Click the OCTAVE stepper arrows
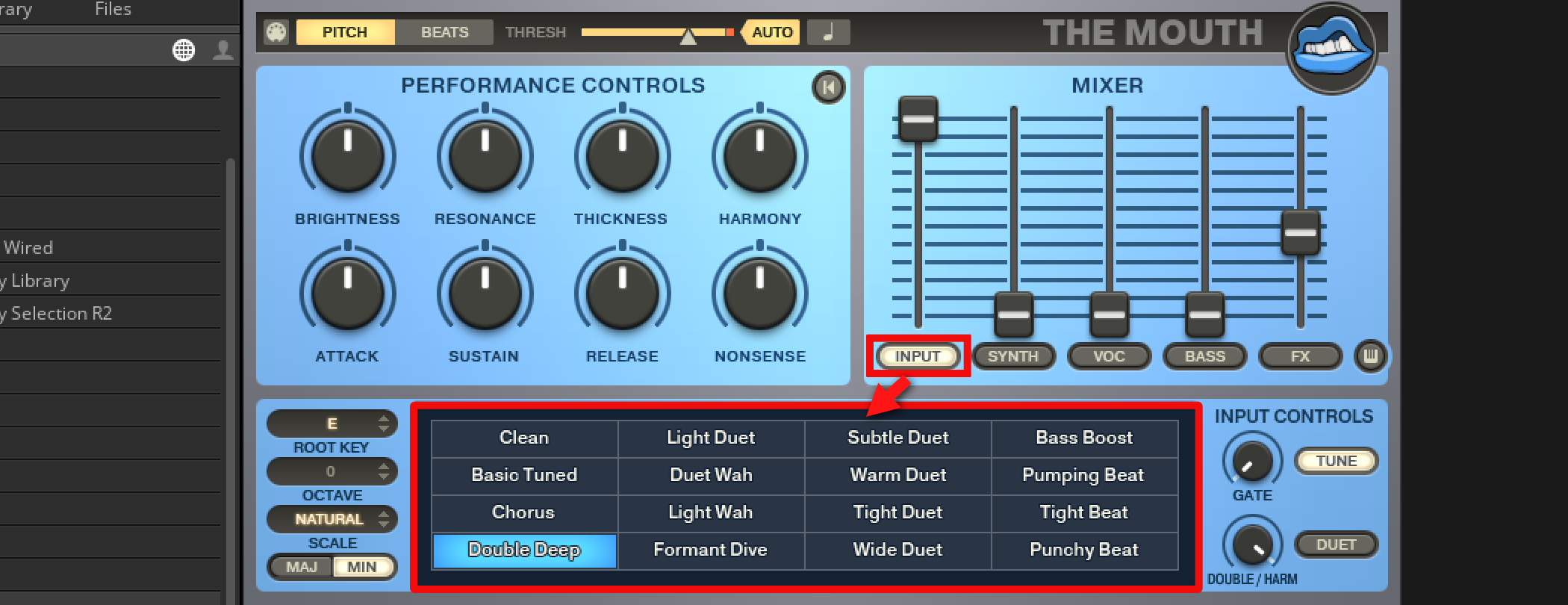The height and width of the screenshot is (605, 1568). coord(384,471)
